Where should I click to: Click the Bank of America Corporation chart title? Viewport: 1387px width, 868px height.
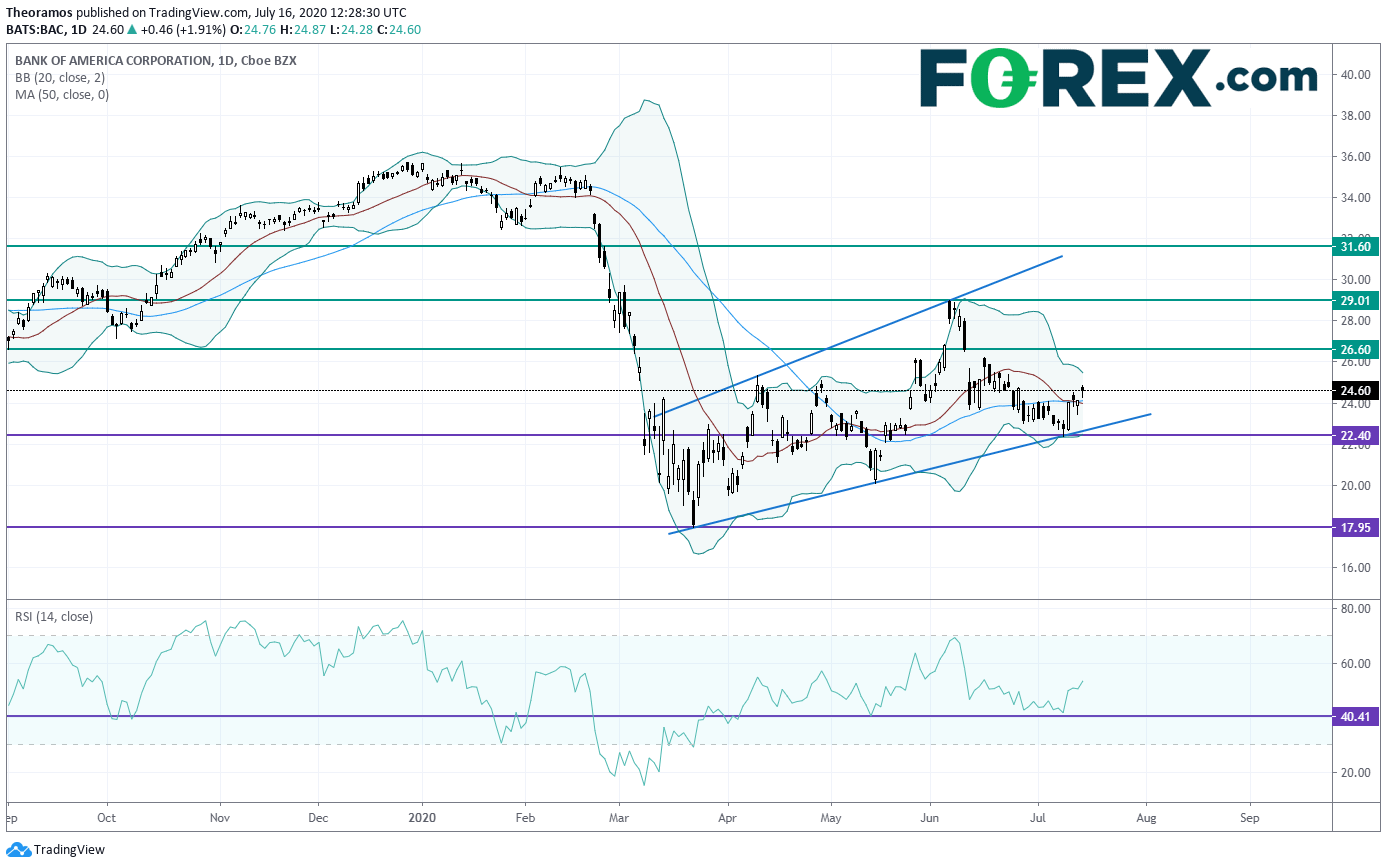point(113,61)
